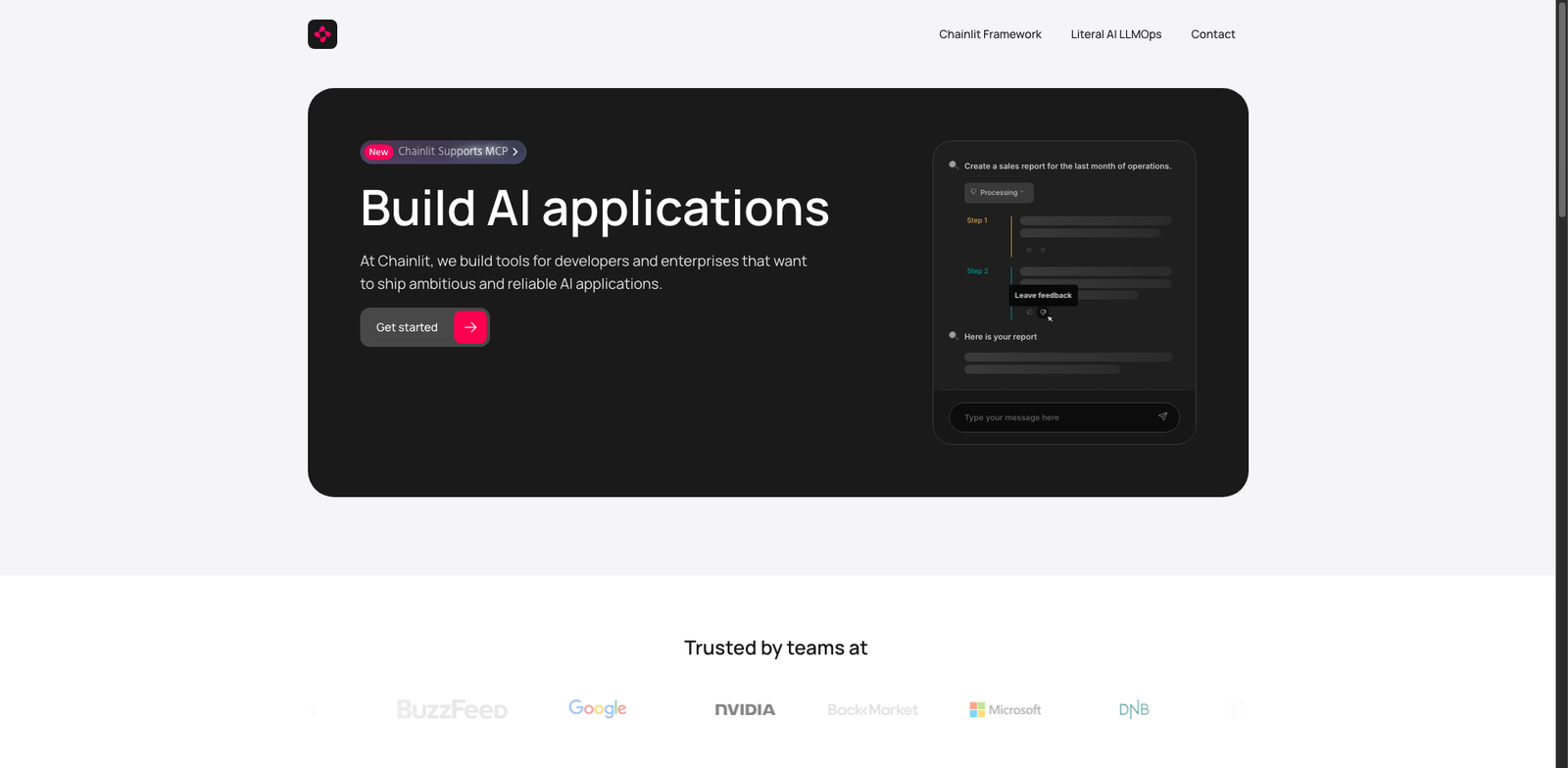Click the avatar icon beside Here is your report
The height and width of the screenshot is (768, 1568).
pos(953,335)
